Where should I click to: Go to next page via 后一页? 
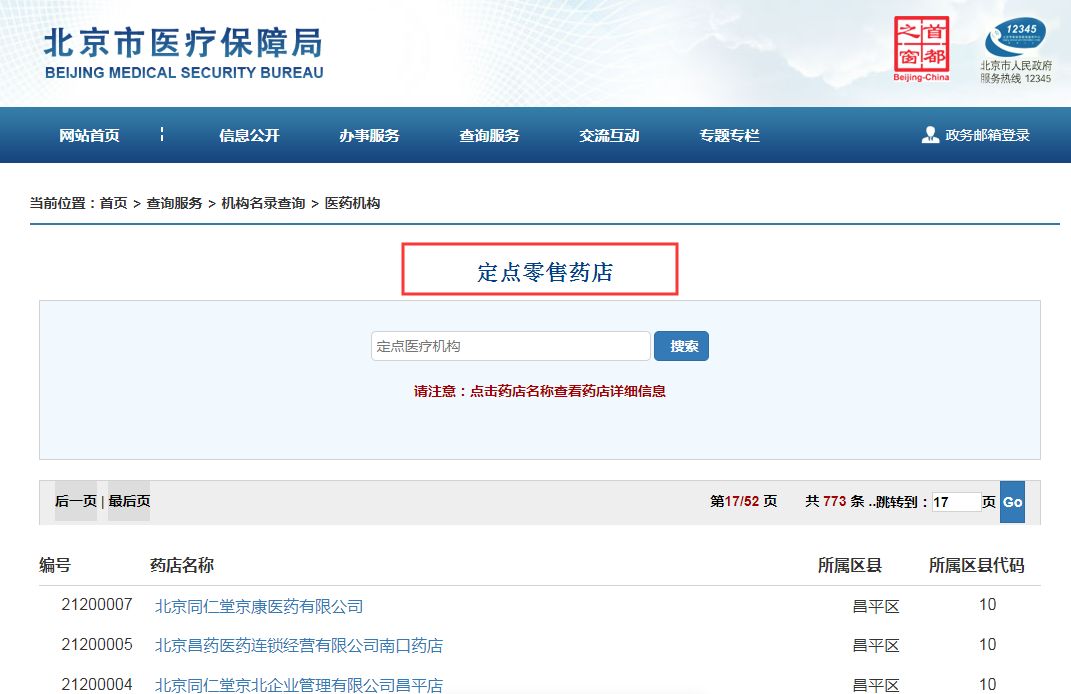(x=76, y=501)
